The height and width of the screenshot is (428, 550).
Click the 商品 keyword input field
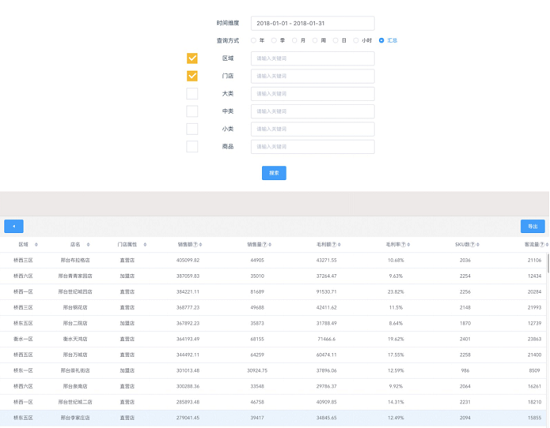coord(313,147)
